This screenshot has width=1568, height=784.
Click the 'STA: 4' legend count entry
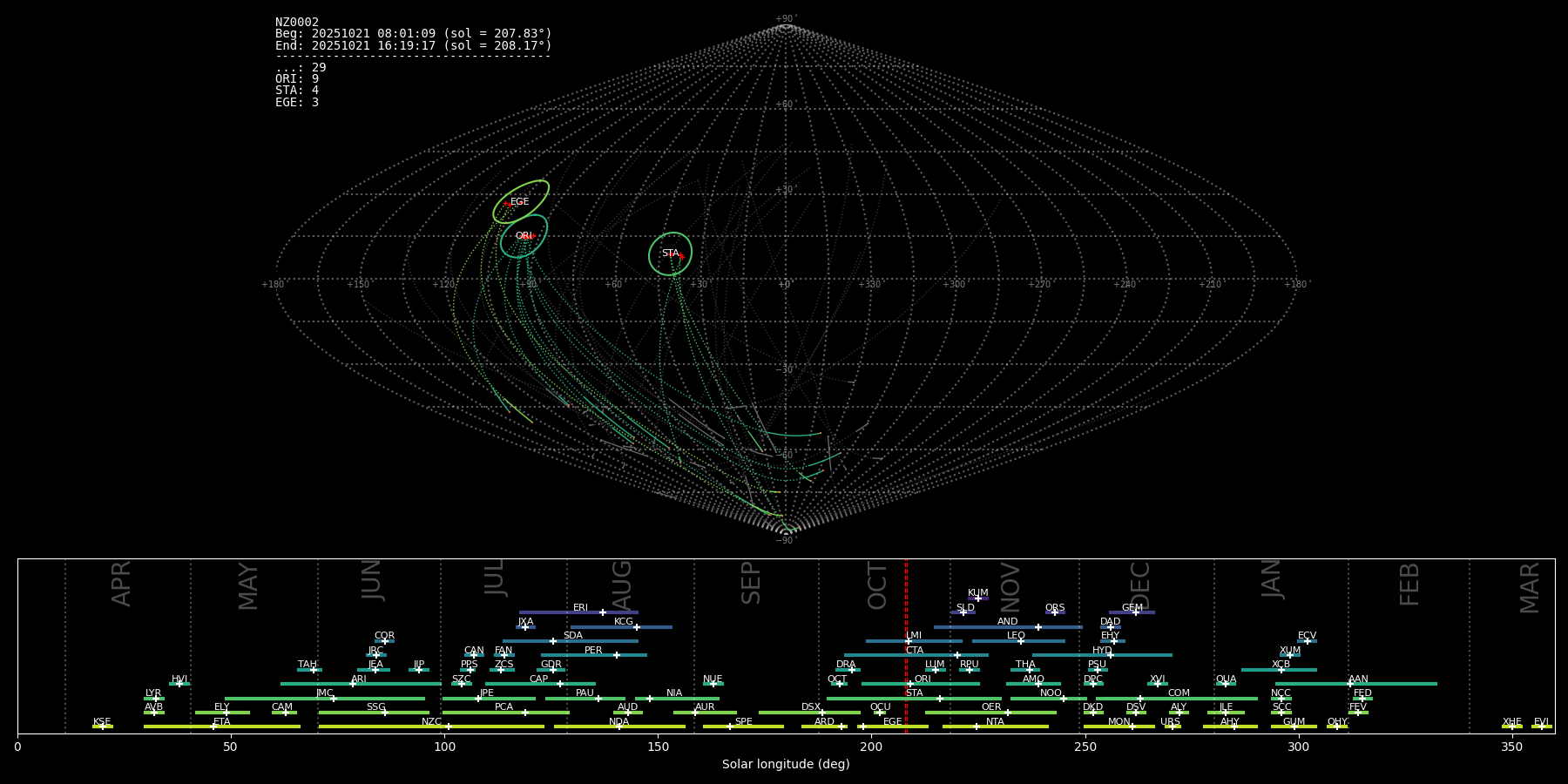[297, 91]
